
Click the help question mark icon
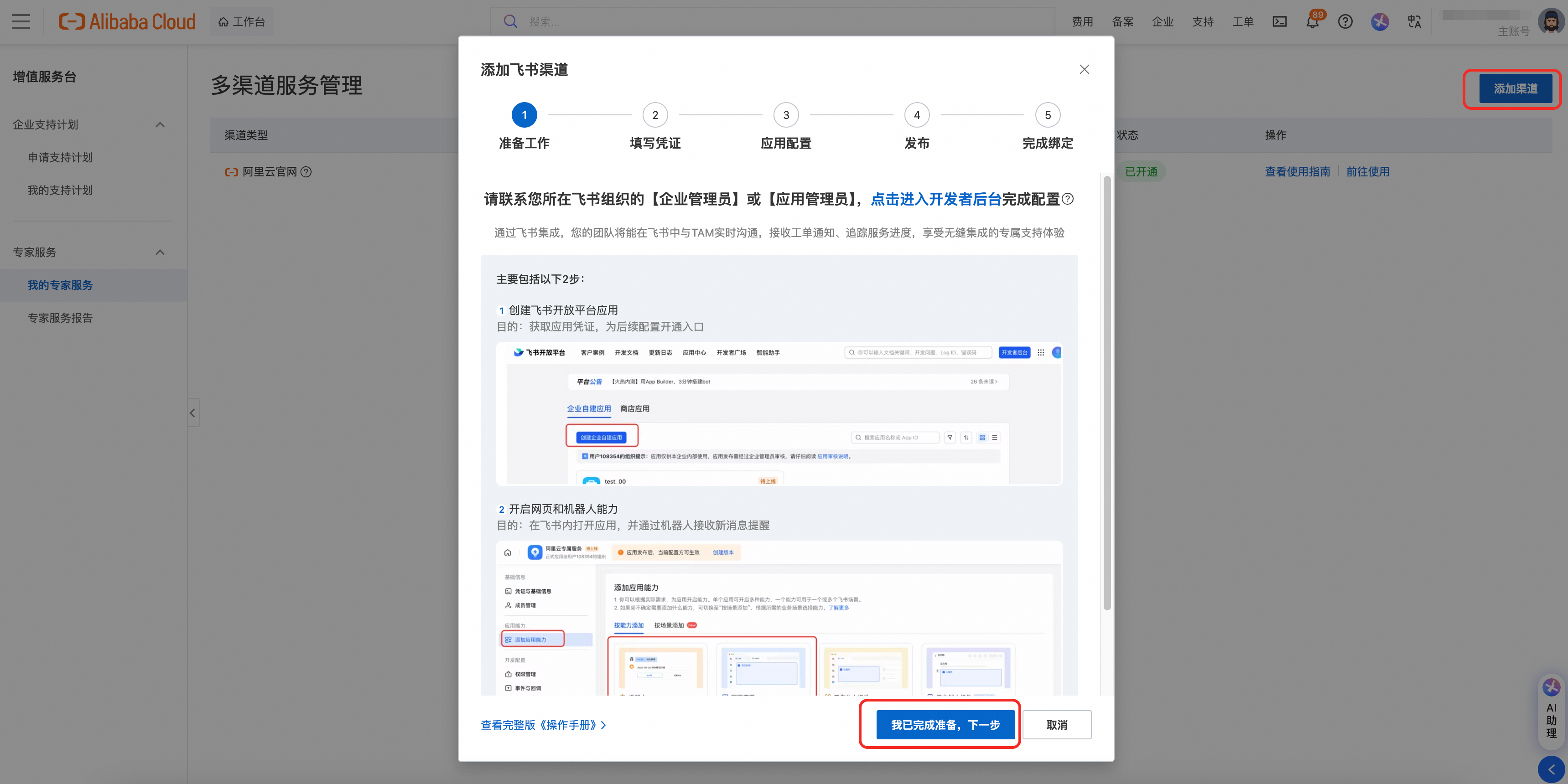[1345, 22]
